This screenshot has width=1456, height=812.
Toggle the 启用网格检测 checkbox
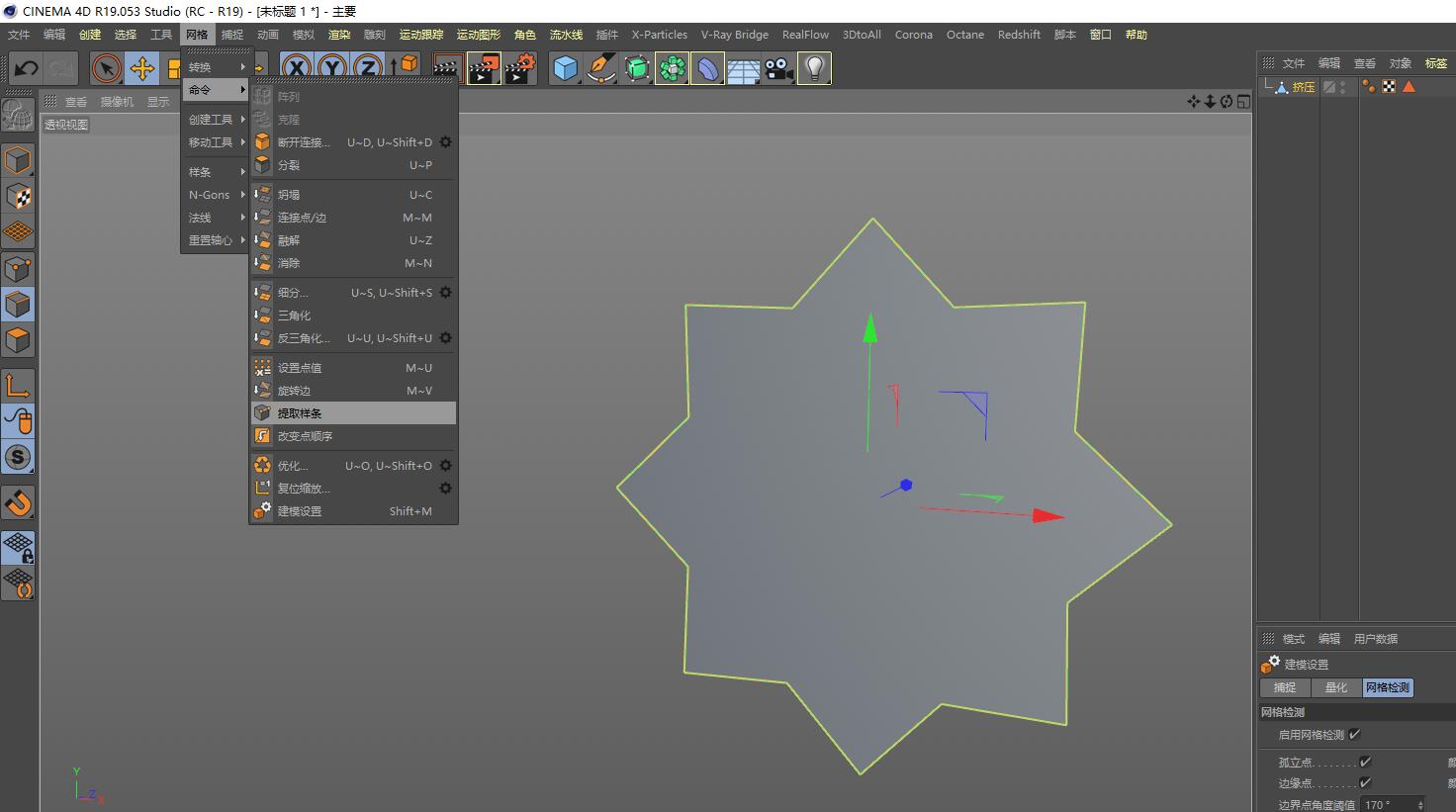coord(1355,734)
